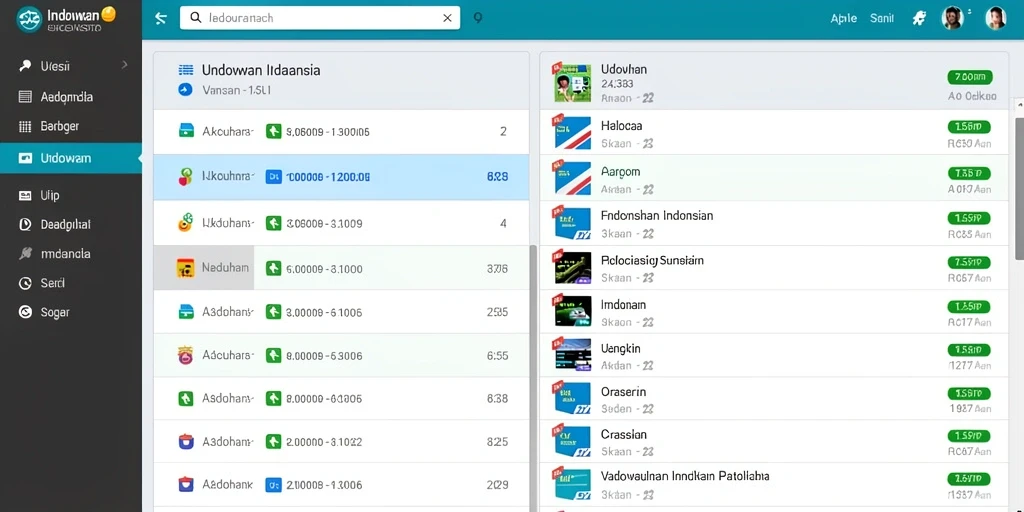Click the back arrow in top bar
1024x512 pixels.
click(x=161, y=18)
